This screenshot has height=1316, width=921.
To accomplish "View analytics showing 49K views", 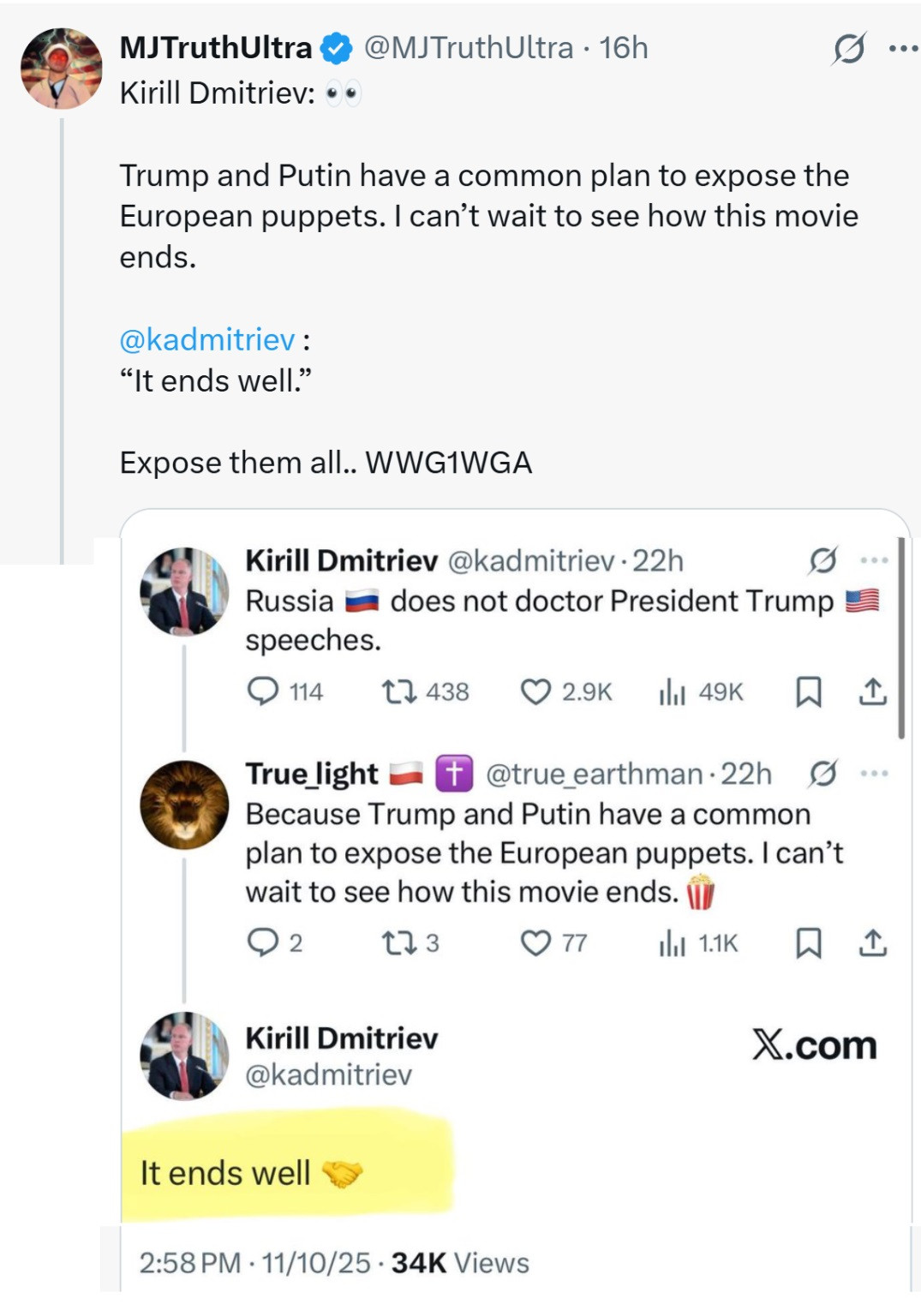I will tap(672, 691).
